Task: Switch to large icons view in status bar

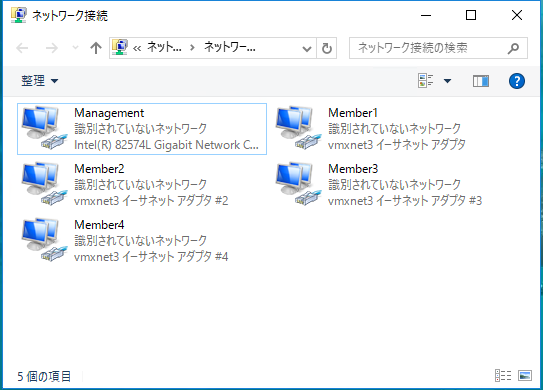Action: point(525,375)
